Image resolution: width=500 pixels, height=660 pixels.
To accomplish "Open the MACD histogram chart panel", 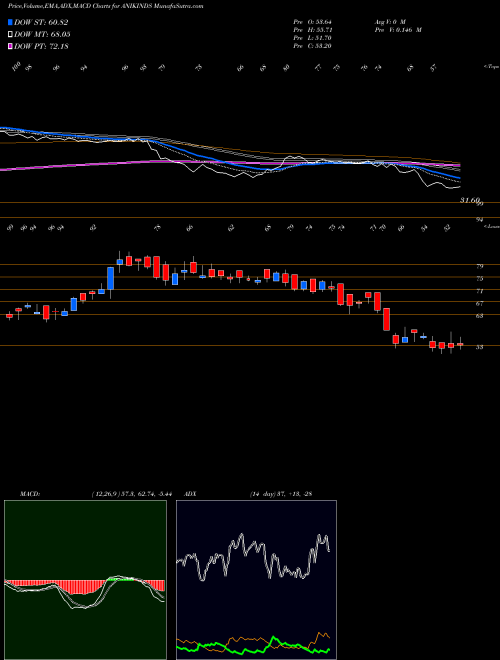I will (85, 580).
